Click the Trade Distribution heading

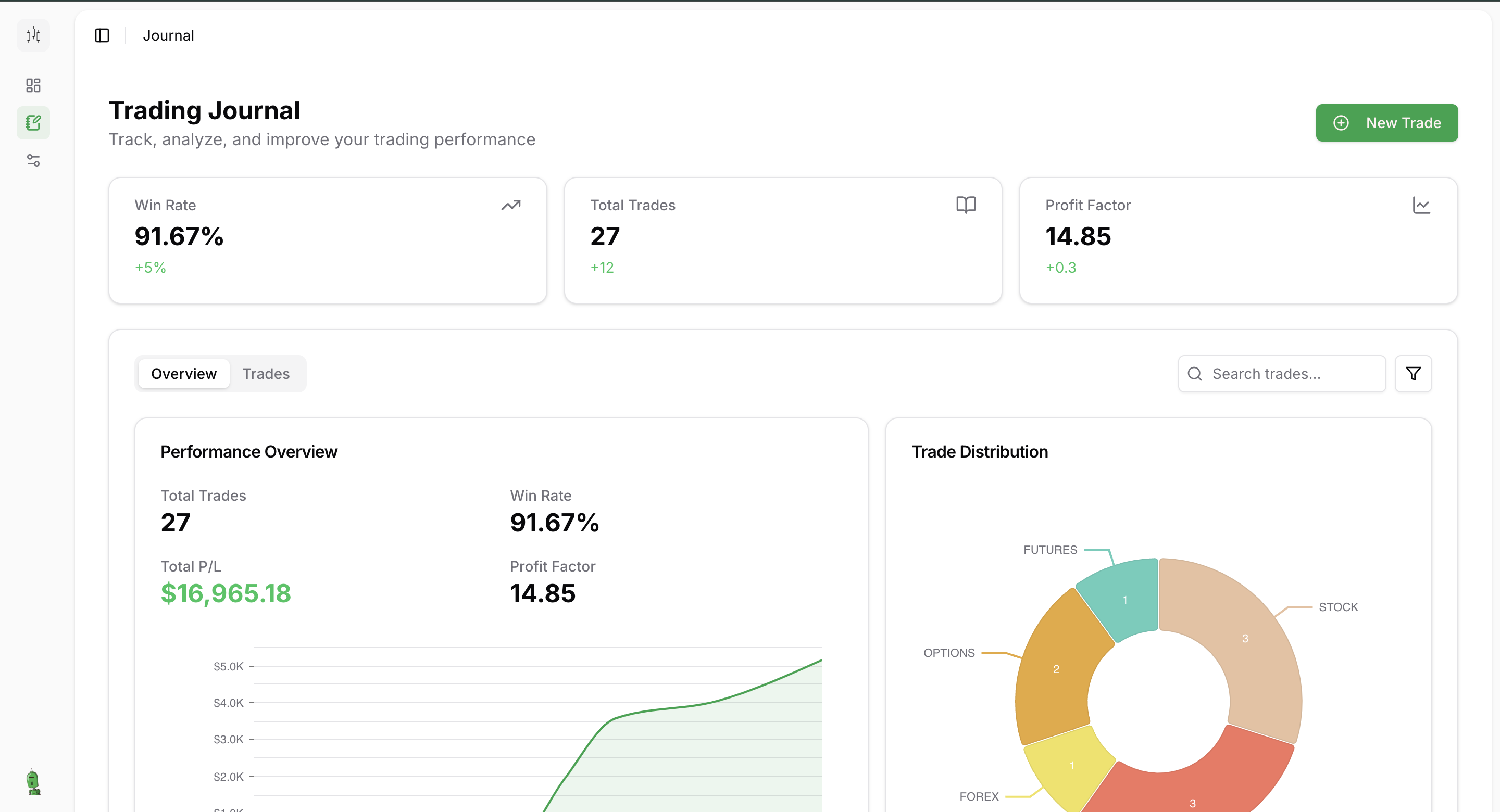(980, 452)
